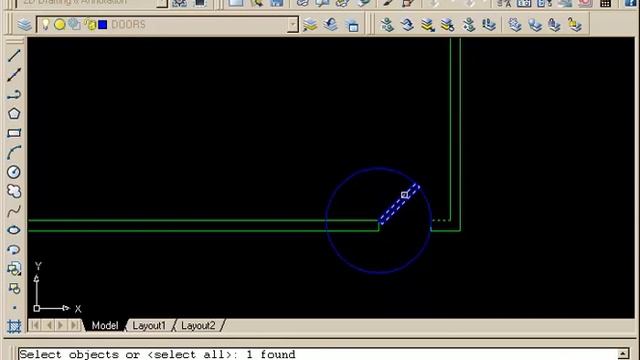Viewport: 640px width, 360px height.
Task: Expand the DOORS layer dropdown
Action: click(x=292, y=24)
